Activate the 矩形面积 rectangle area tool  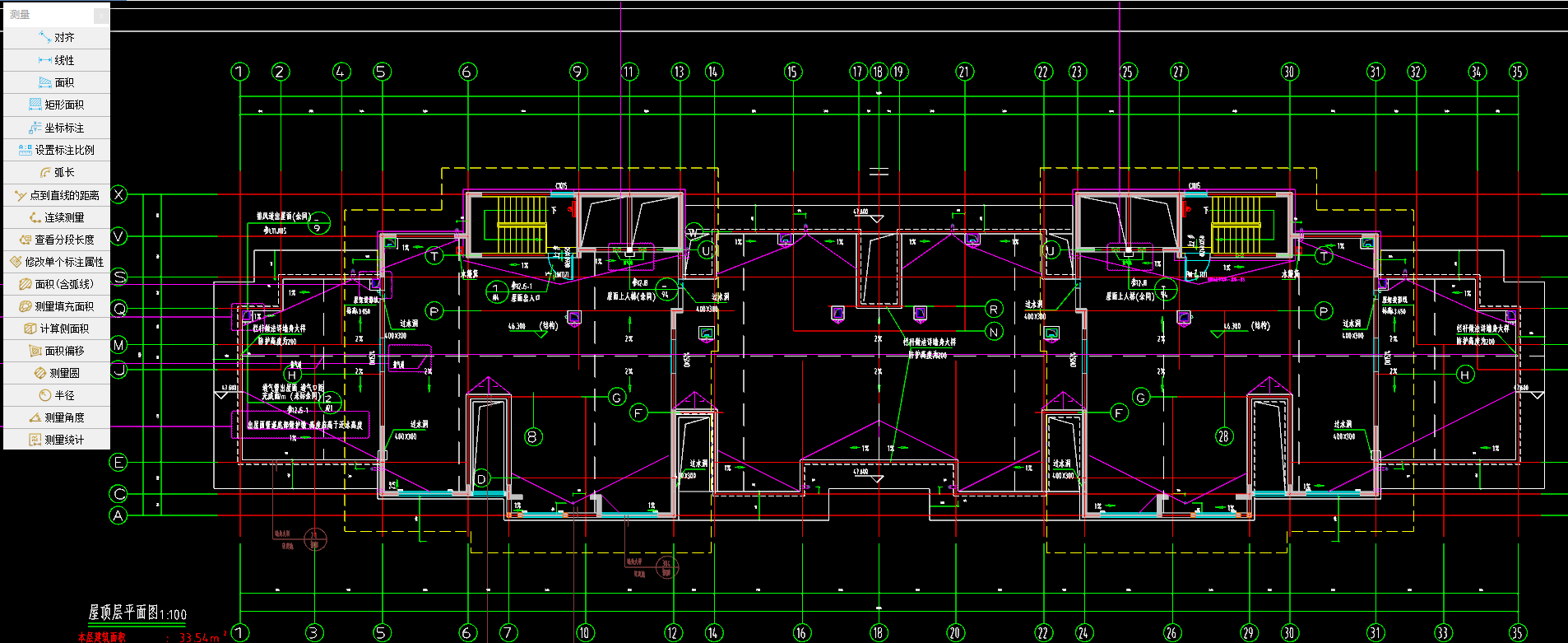[x=57, y=105]
